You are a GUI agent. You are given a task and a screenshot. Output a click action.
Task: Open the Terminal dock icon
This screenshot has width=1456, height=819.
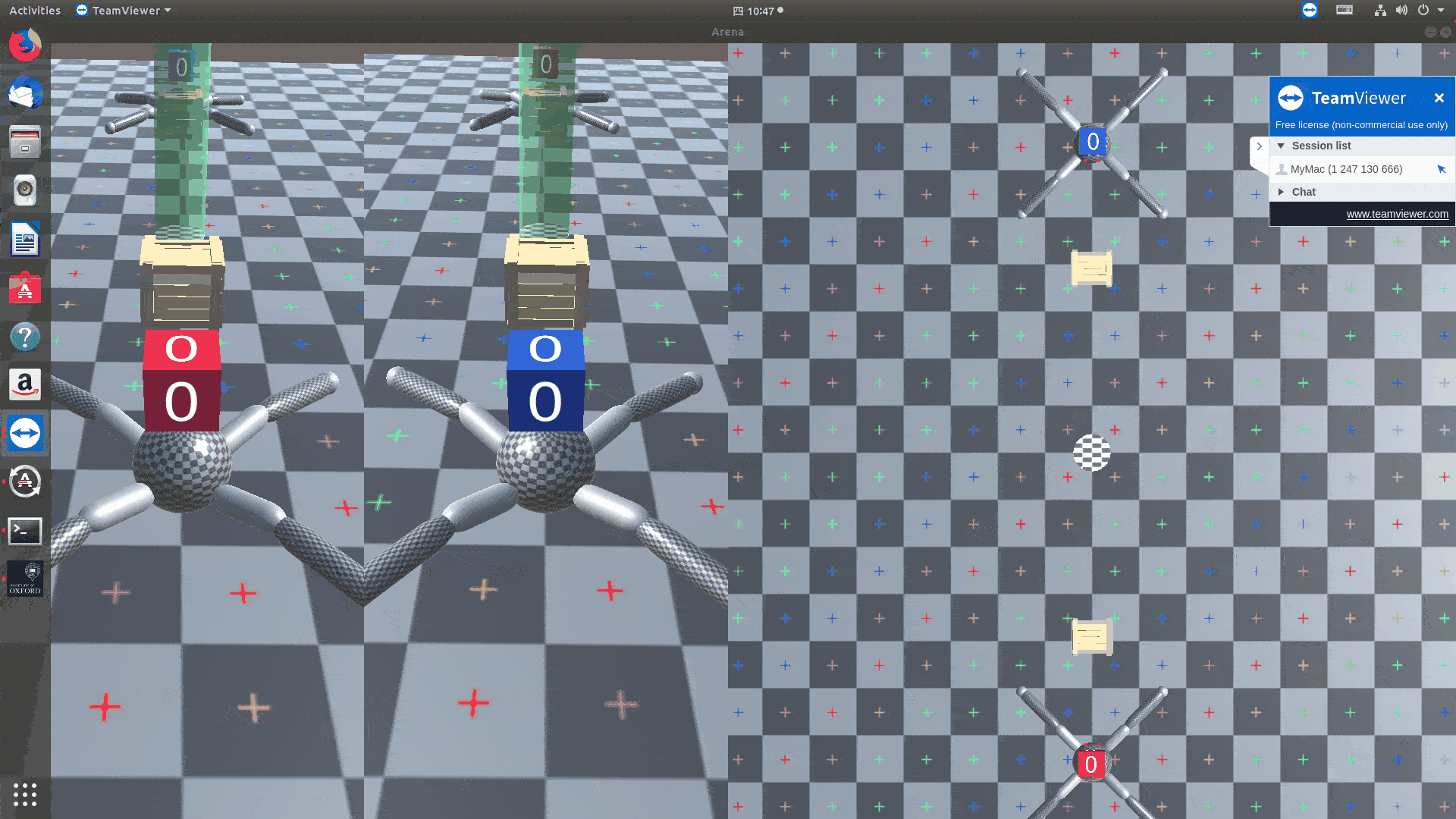tap(25, 531)
